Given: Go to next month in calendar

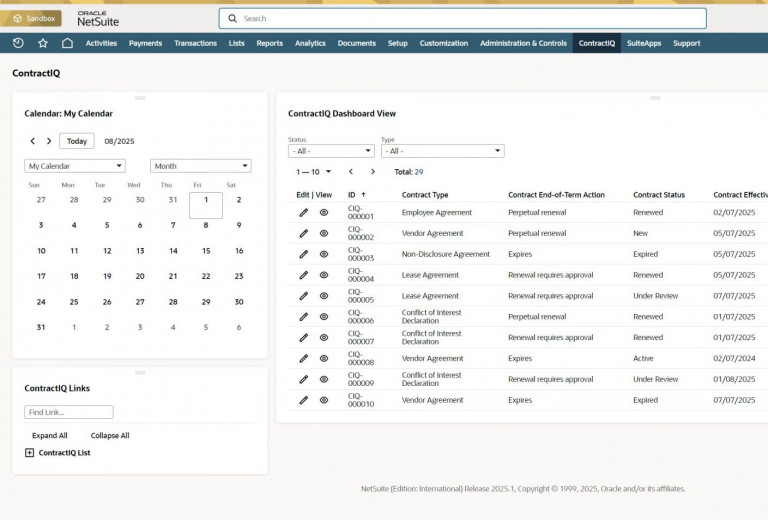Looking at the screenshot, I should (49, 141).
